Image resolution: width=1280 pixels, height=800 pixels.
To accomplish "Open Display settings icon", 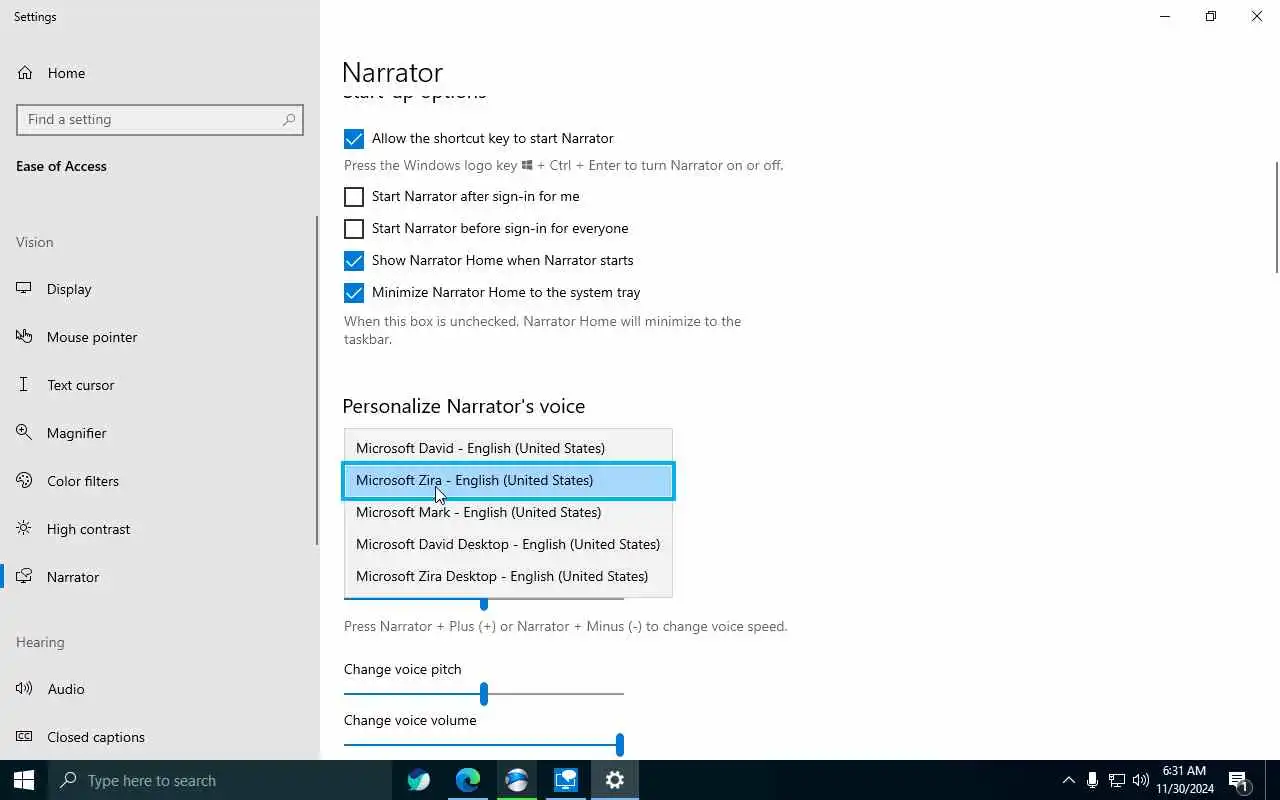I will (25, 289).
